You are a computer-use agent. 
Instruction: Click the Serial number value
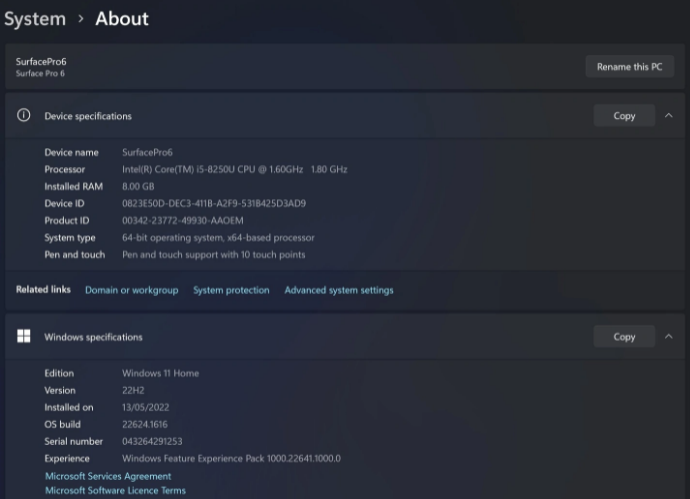[x=152, y=441]
